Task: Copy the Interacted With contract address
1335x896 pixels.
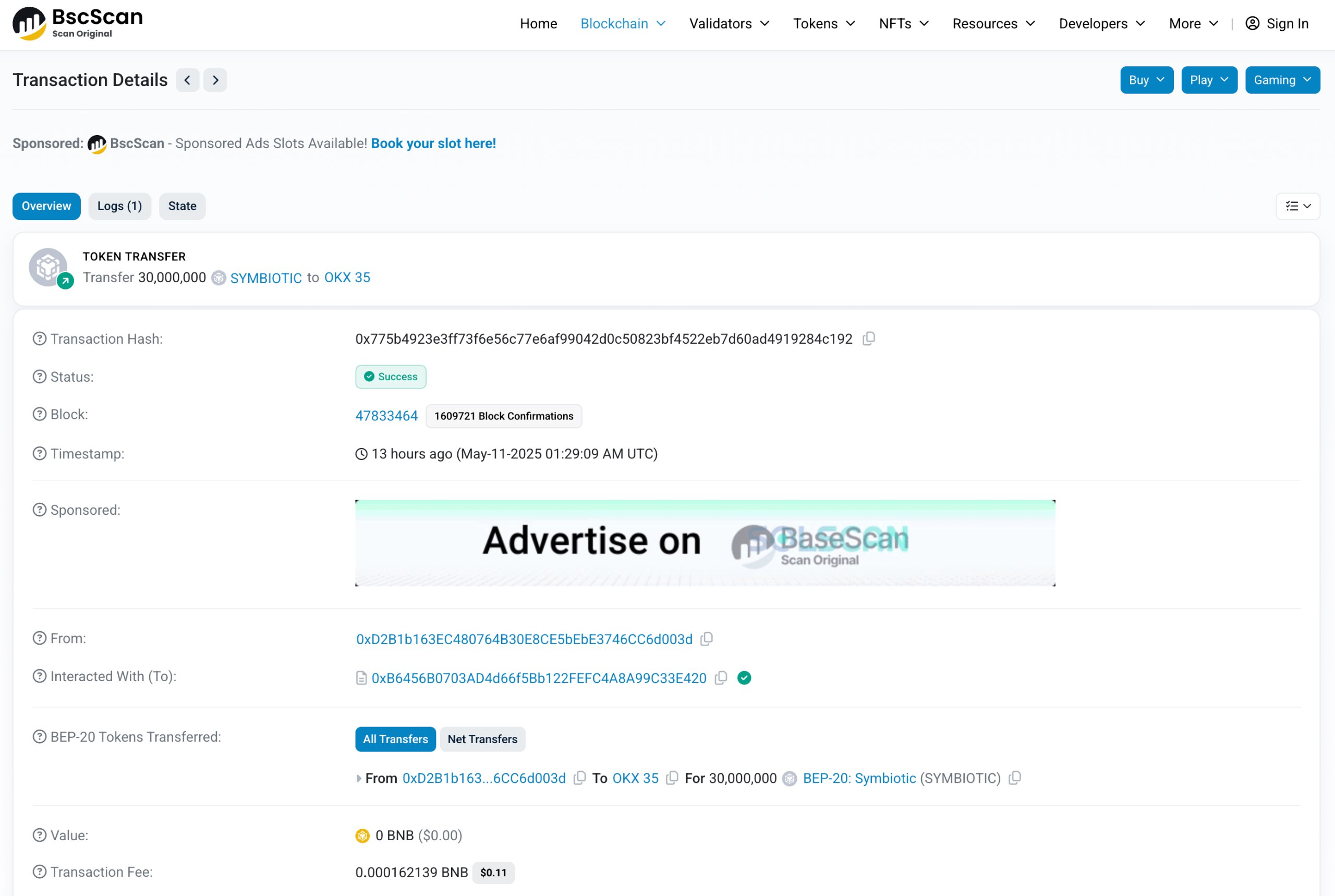Action: tap(721, 677)
